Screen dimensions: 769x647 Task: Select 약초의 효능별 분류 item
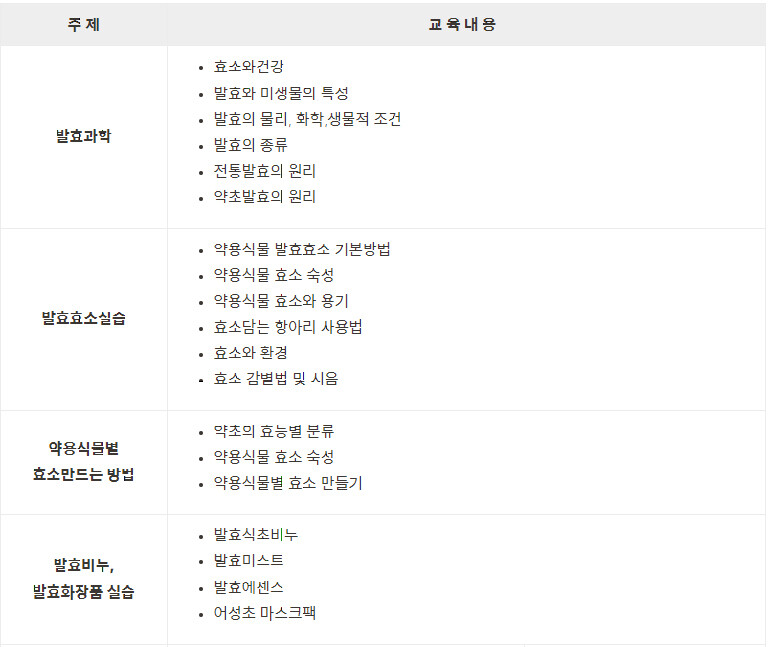click(x=274, y=431)
